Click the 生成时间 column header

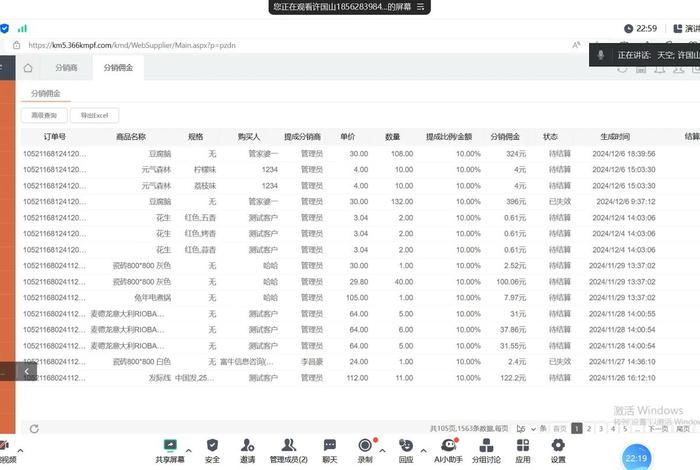(615, 137)
